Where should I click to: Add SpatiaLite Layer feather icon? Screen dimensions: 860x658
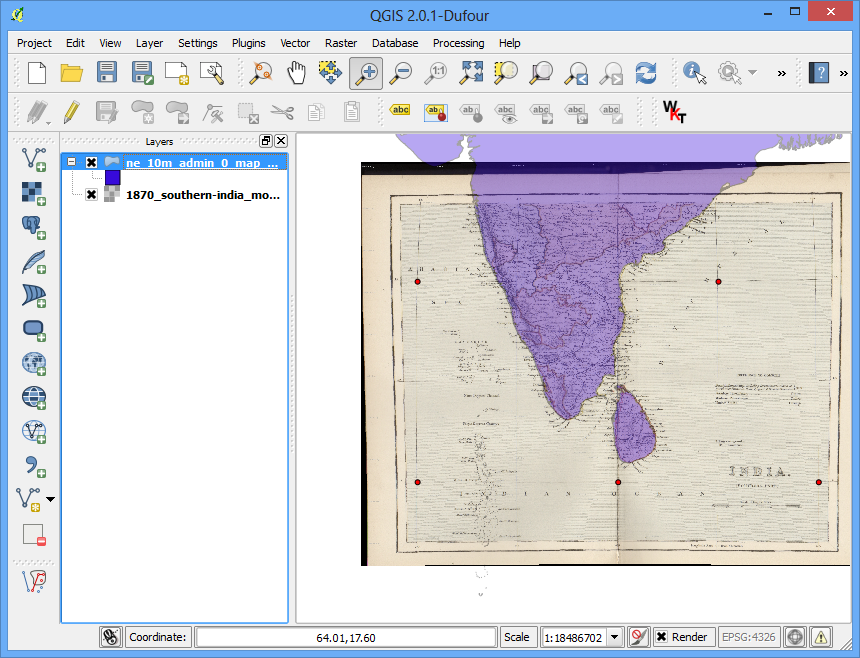(x=34, y=262)
